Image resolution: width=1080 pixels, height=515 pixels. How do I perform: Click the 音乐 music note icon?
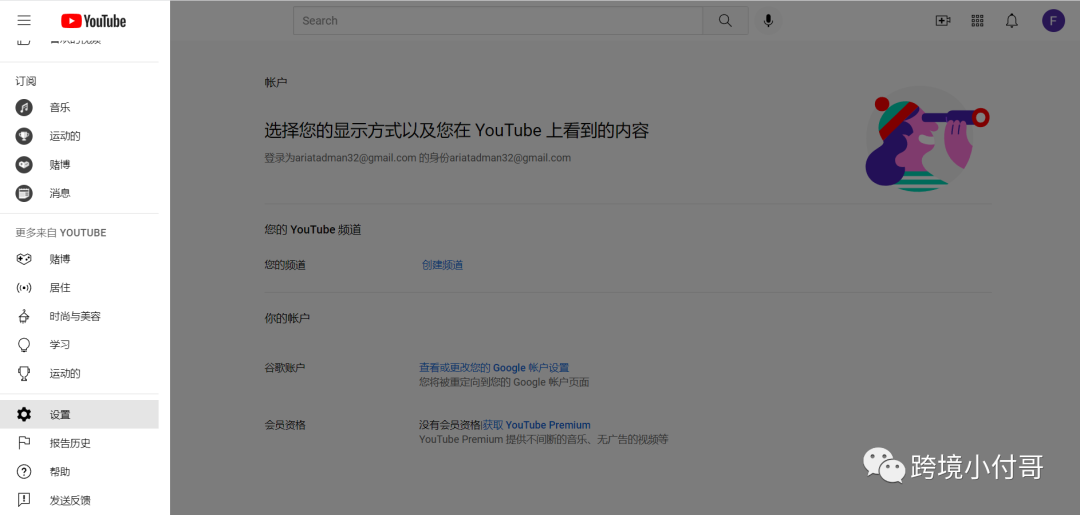(x=24, y=107)
